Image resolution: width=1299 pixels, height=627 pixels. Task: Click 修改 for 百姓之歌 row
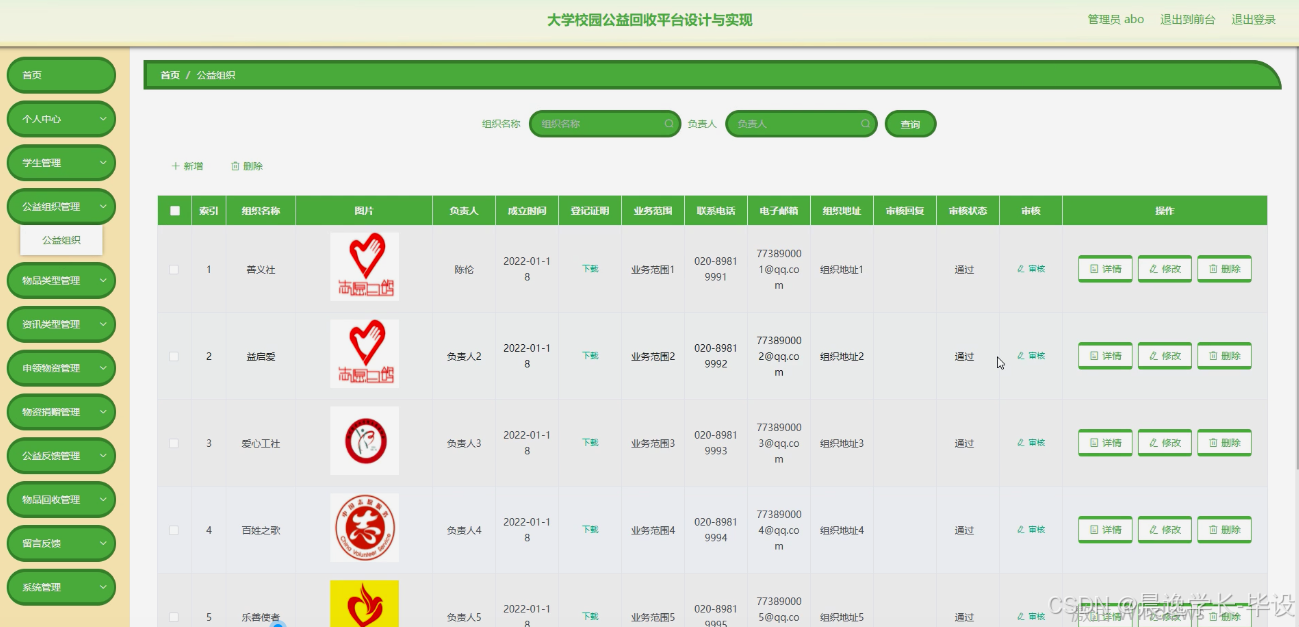1165,530
